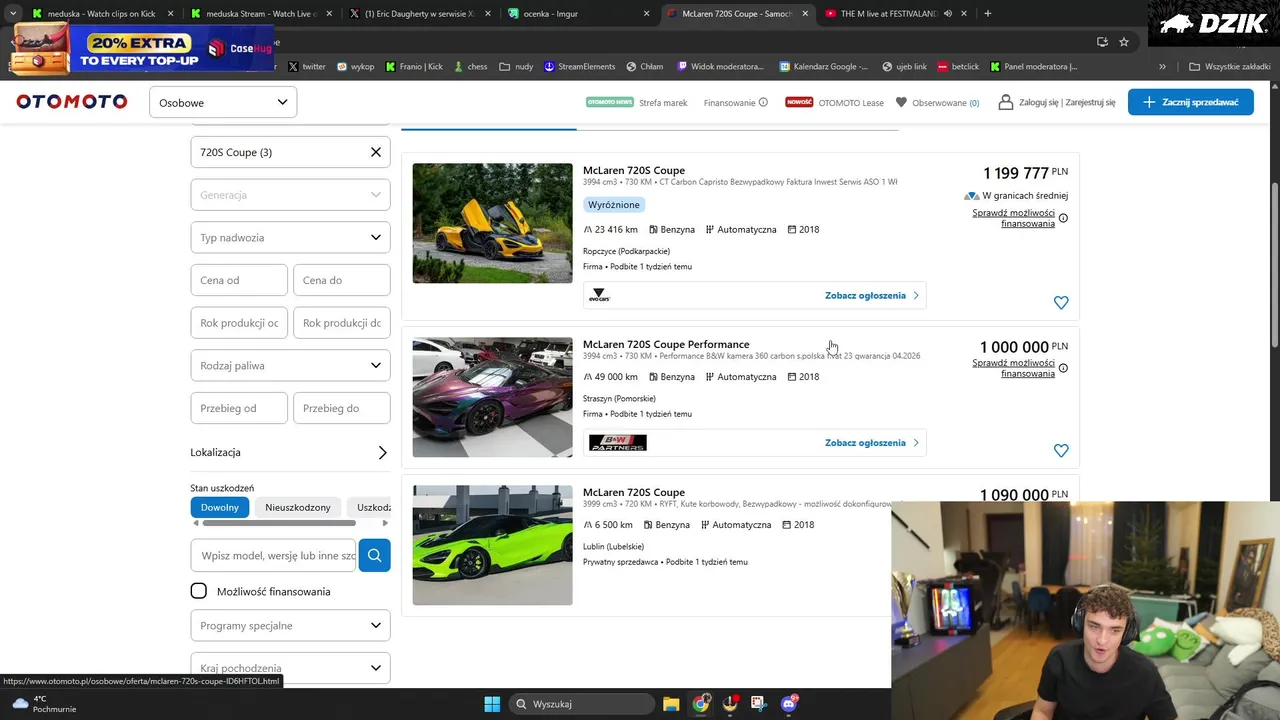Open the Programy specjalne dropdown
This screenshot has height=720, width=1280.
tap(290, 625)
